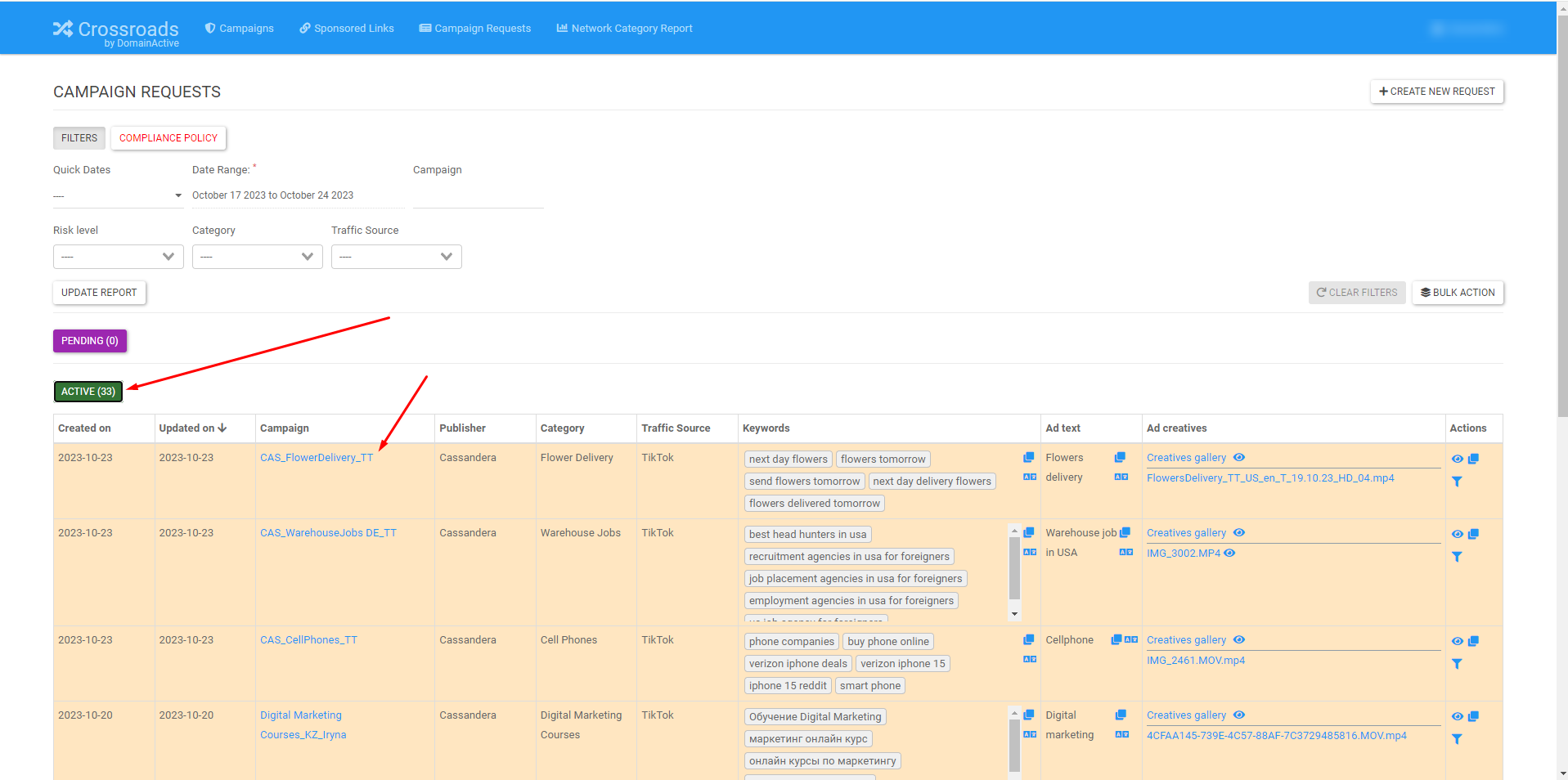Image resolution: width=1568 pixels, height=780 pixels.
Task: Preview the Creatives gallery for CAS_WarehouseJobs DE_TT
Action: click(1239, 532)
